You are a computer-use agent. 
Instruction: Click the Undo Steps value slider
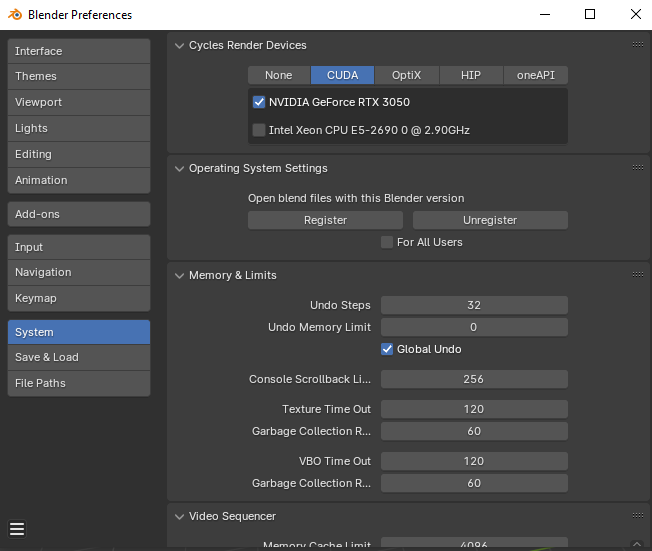474,305
